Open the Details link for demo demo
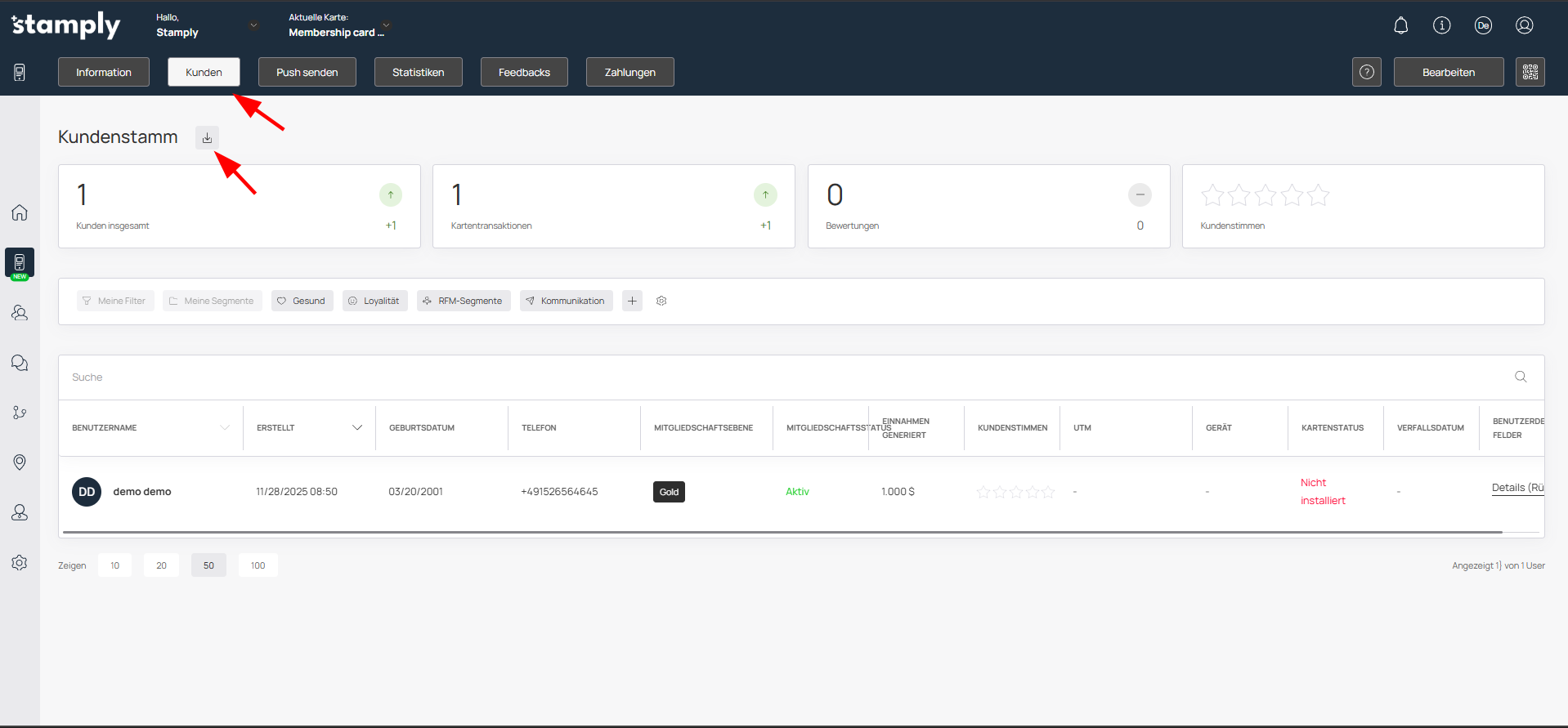1568x728 pixels. (x=1516, y=488)
